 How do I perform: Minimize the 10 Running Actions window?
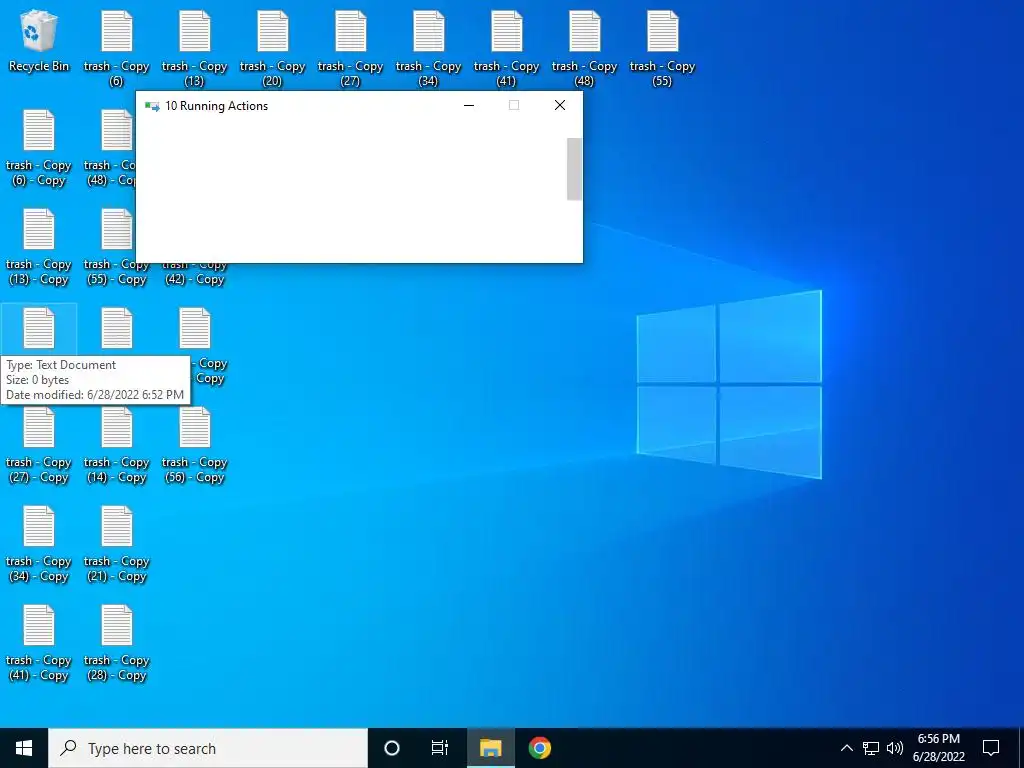(x=468, y=105)
